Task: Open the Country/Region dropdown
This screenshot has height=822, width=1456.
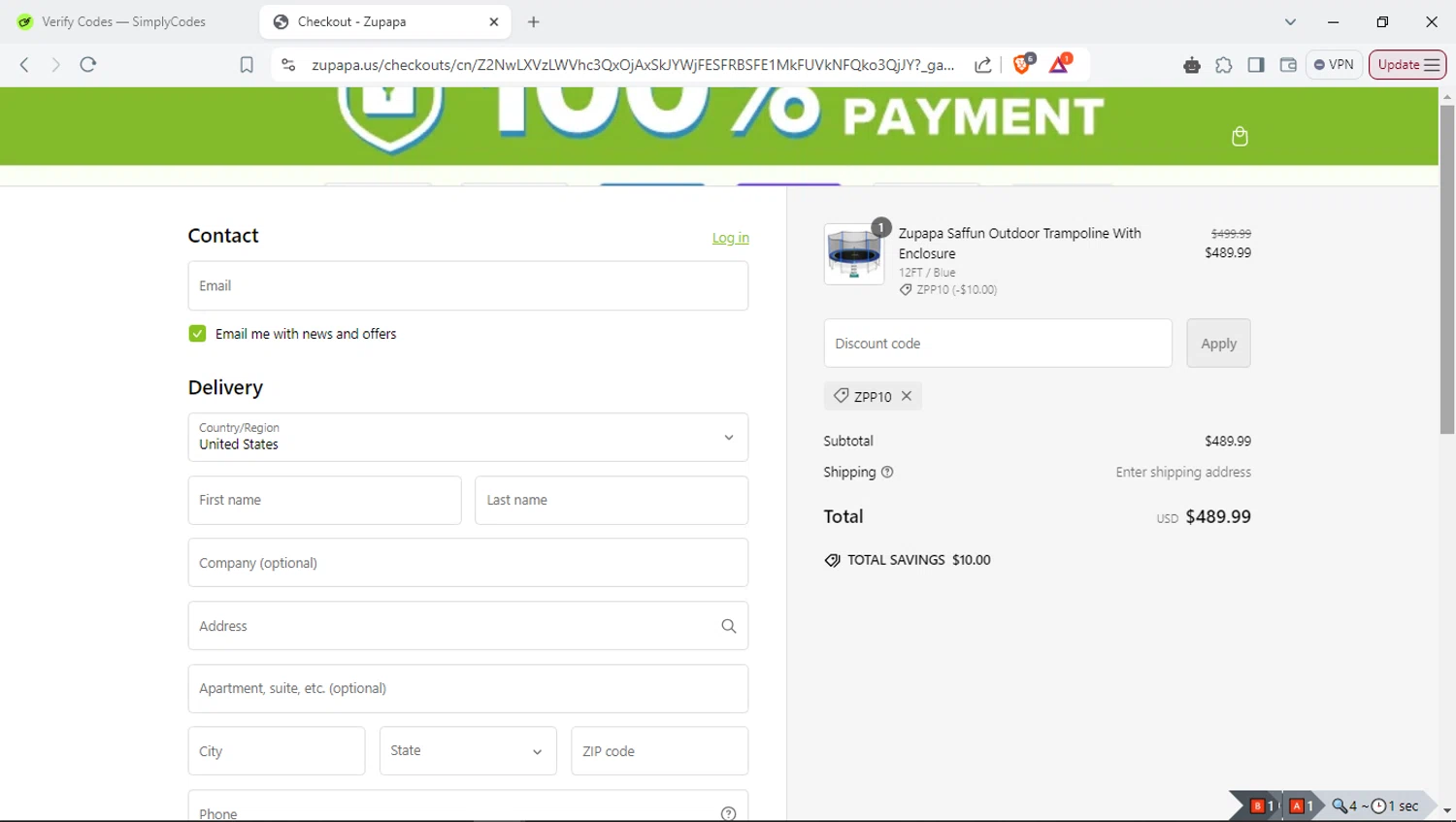Action: pyautogui.click(x=468, y=438)
